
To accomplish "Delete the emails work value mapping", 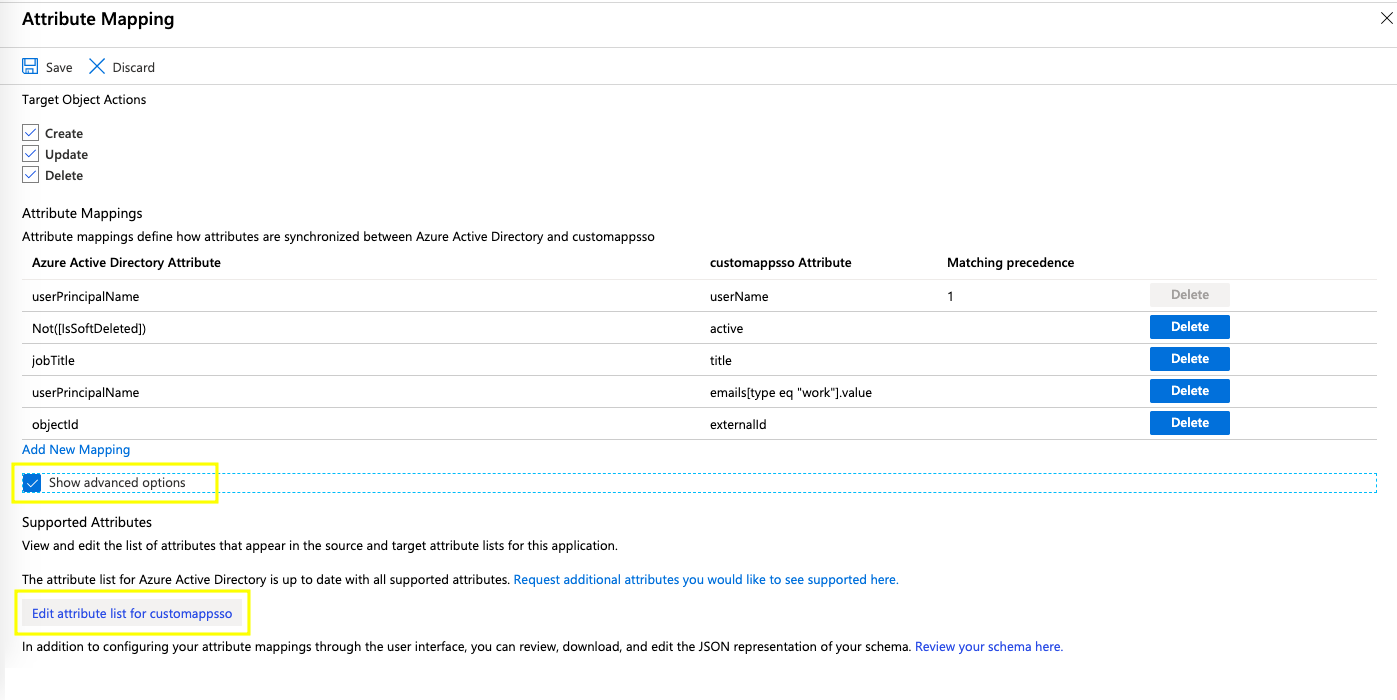I will pyautogui.click(x=1189, y=391).
